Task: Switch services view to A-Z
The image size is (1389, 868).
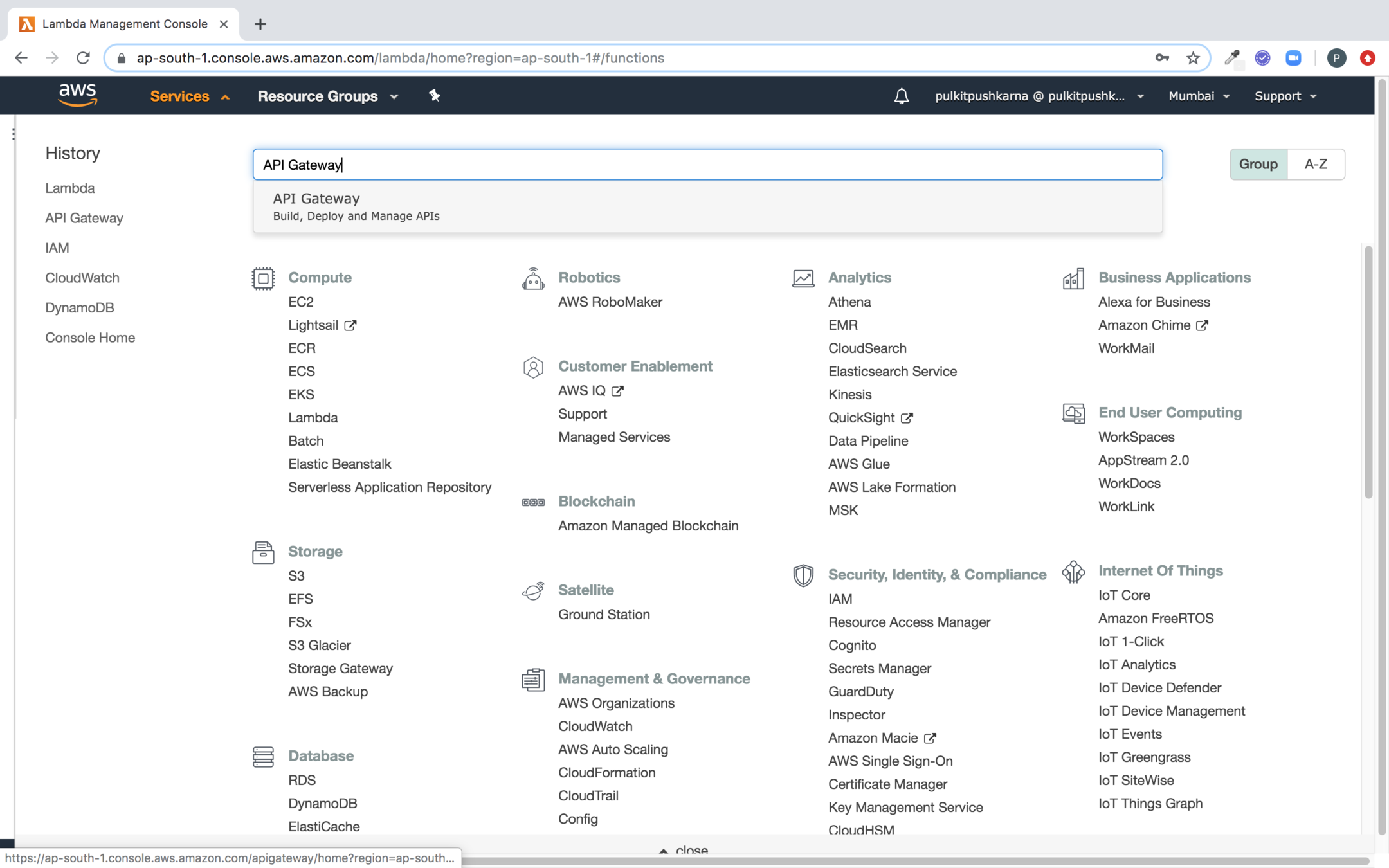Action: [x=1316, y=165]
